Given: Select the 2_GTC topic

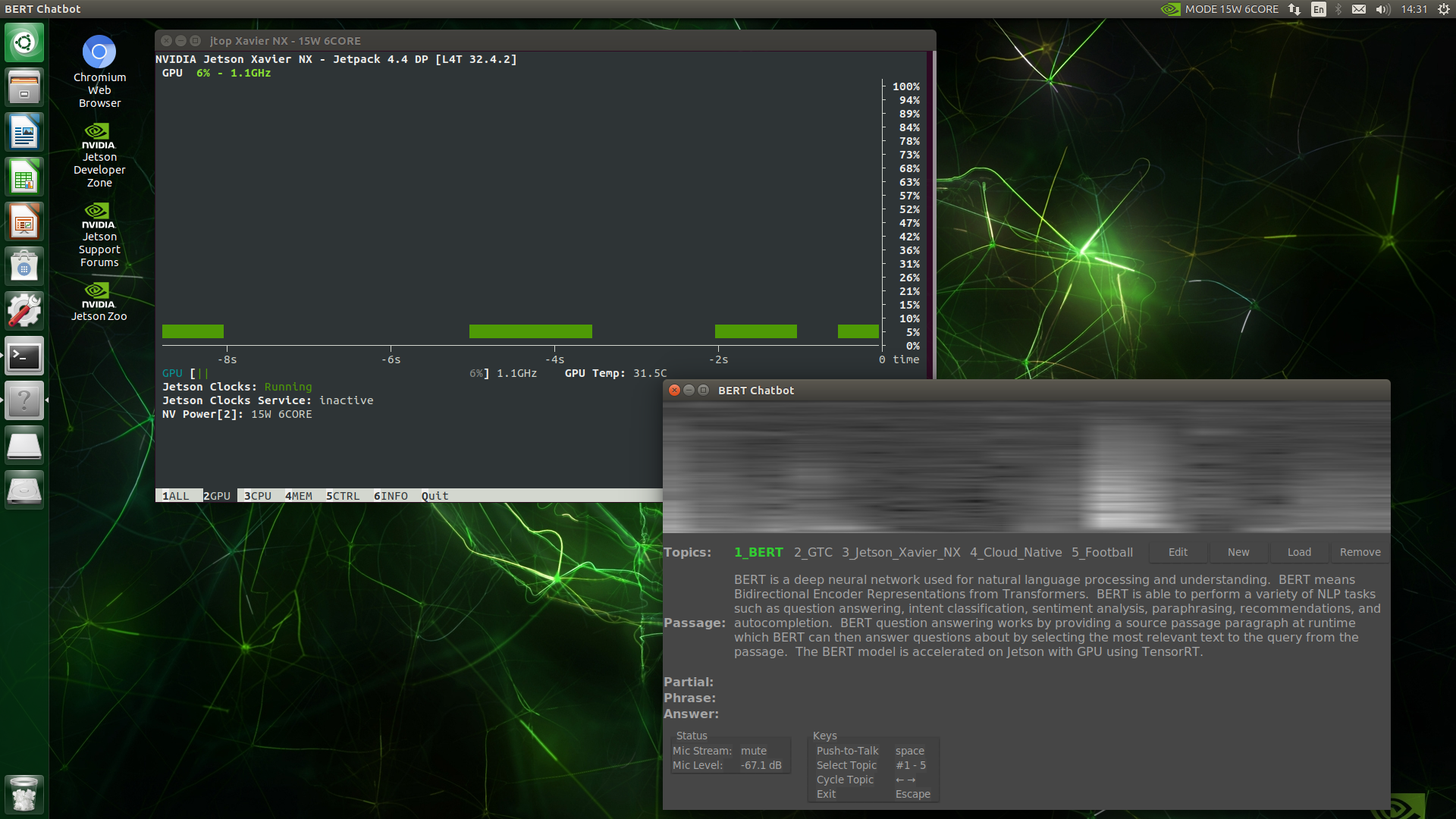Looking at the screenshot, I should tap(814, 552).
